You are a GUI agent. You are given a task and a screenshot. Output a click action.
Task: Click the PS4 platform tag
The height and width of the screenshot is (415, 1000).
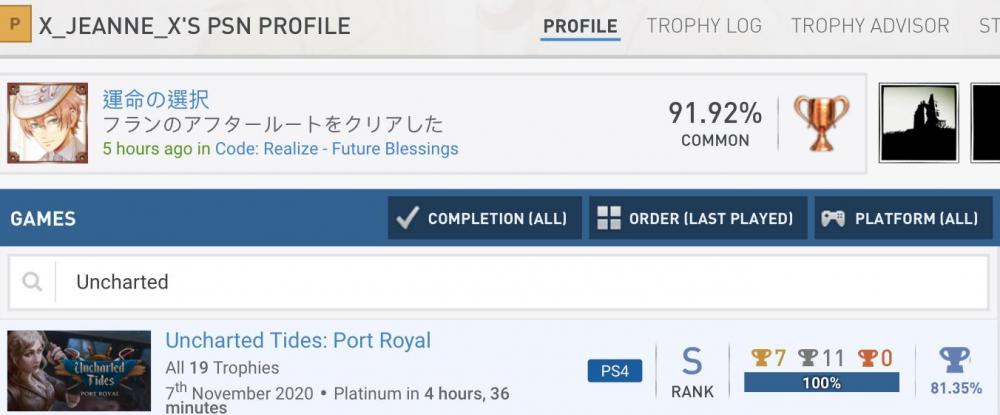[614, 371]
